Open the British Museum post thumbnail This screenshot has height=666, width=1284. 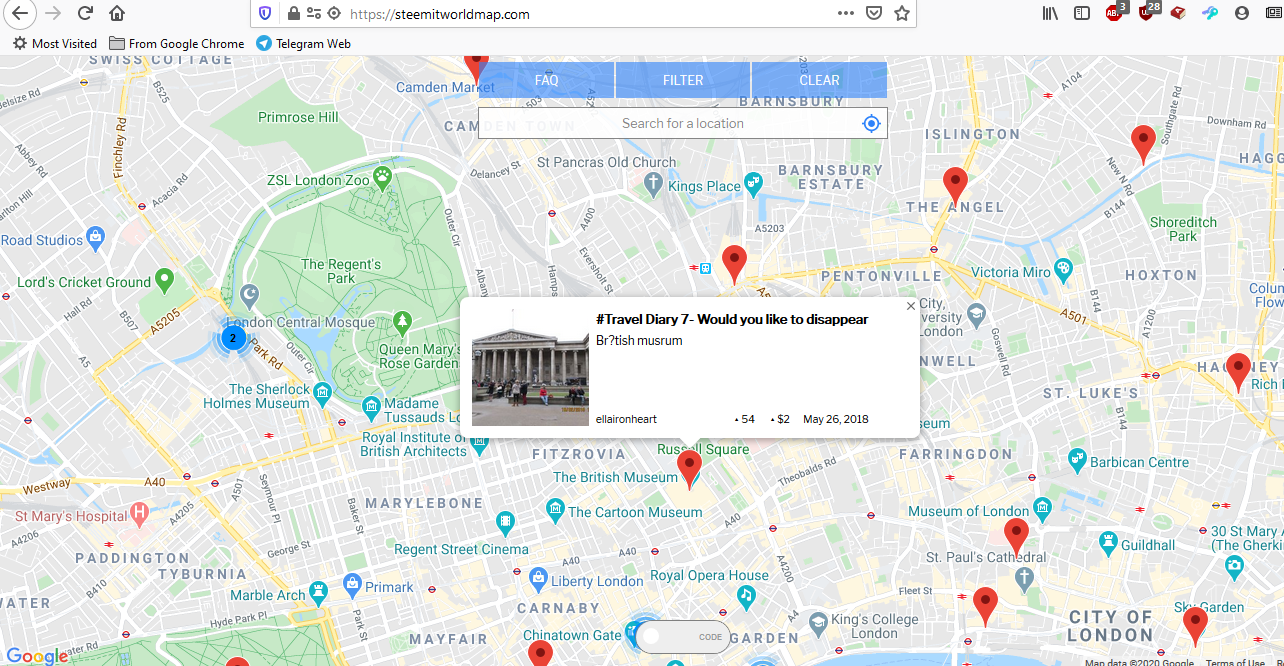530,369
